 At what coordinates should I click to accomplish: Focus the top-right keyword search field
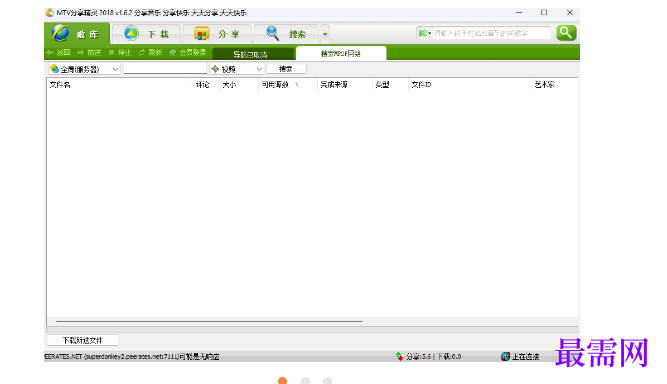pyautogui.click(x=491, y=33)
